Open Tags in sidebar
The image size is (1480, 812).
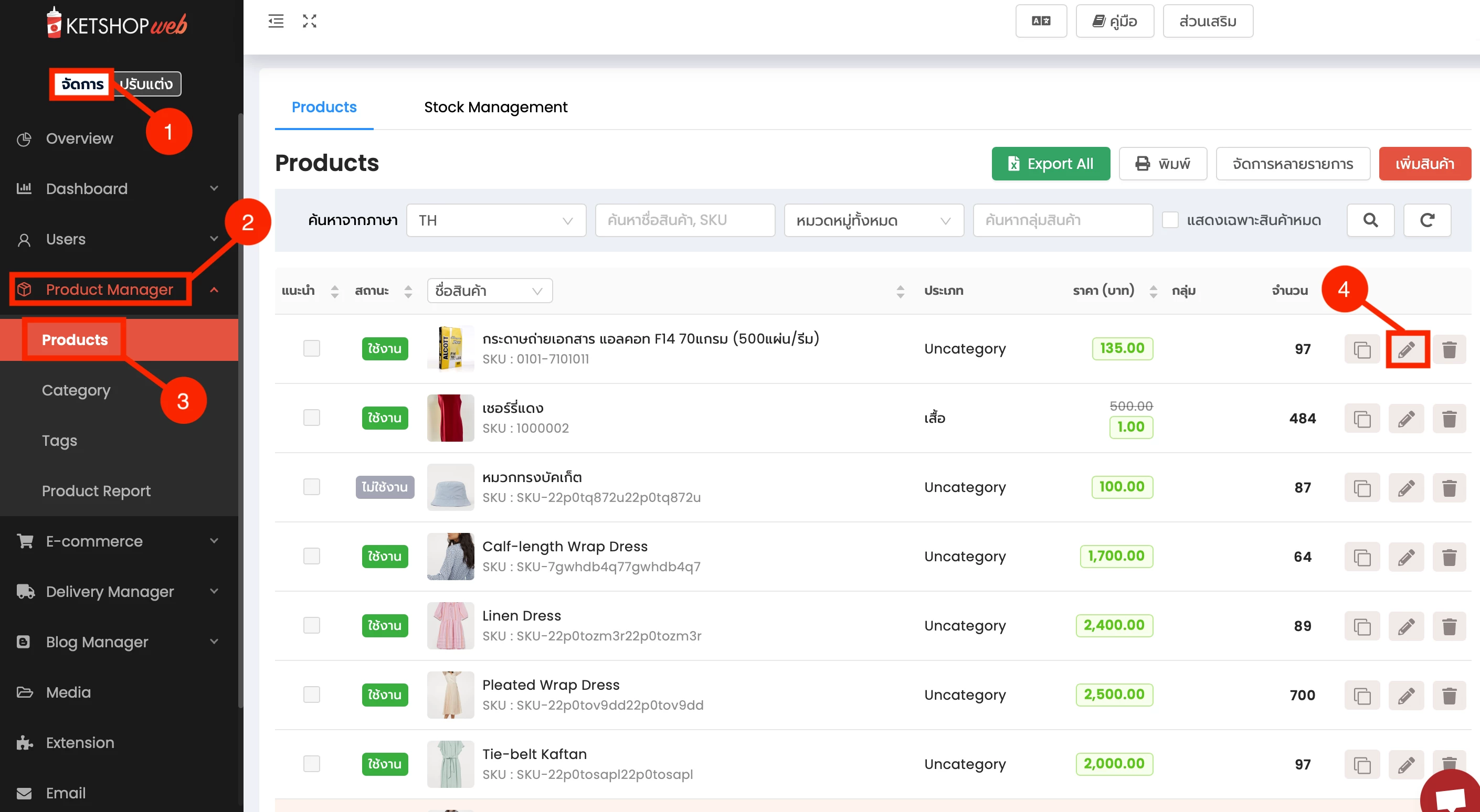[x=59, y=441]
